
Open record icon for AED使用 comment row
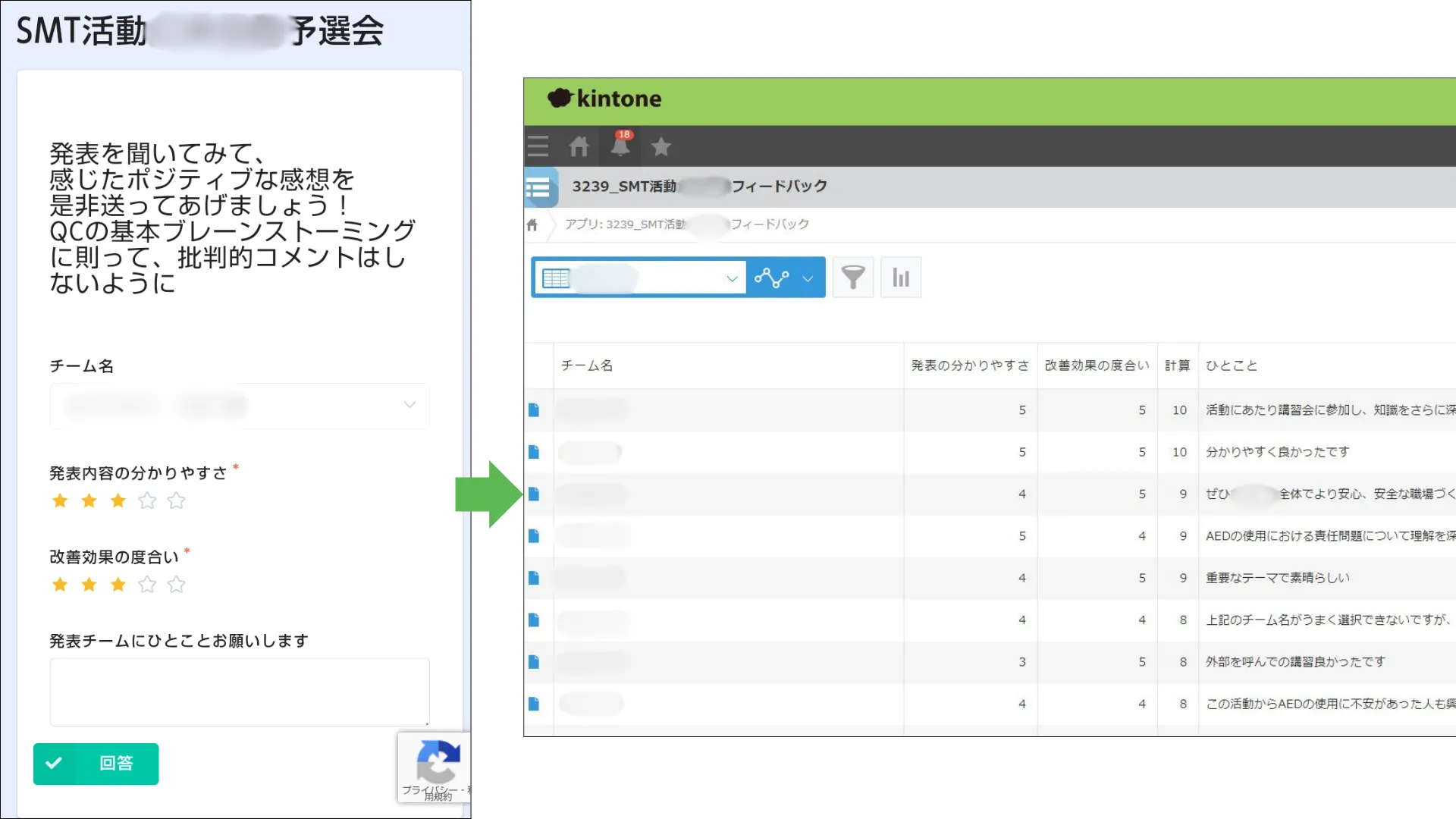coord(534,536)
